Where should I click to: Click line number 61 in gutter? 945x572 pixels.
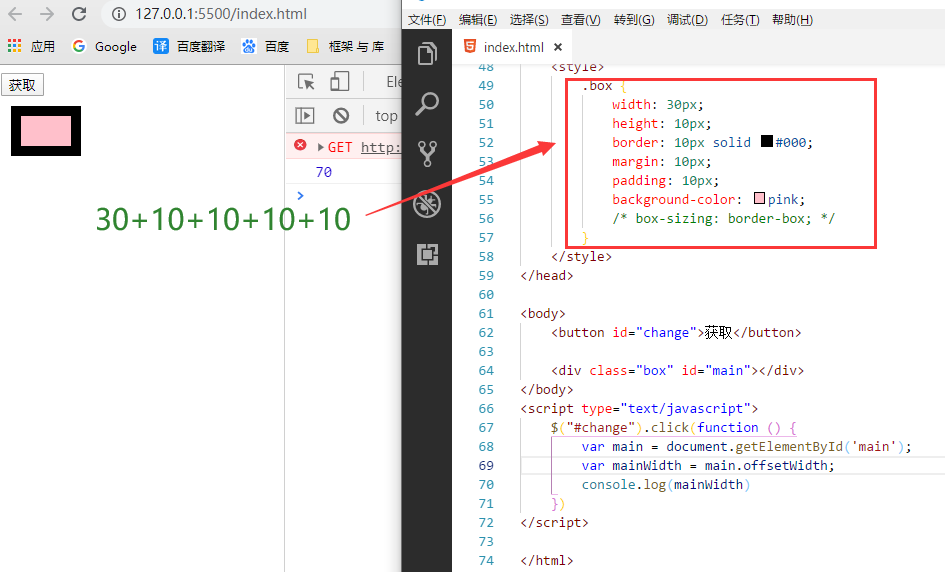pos(486,313)
